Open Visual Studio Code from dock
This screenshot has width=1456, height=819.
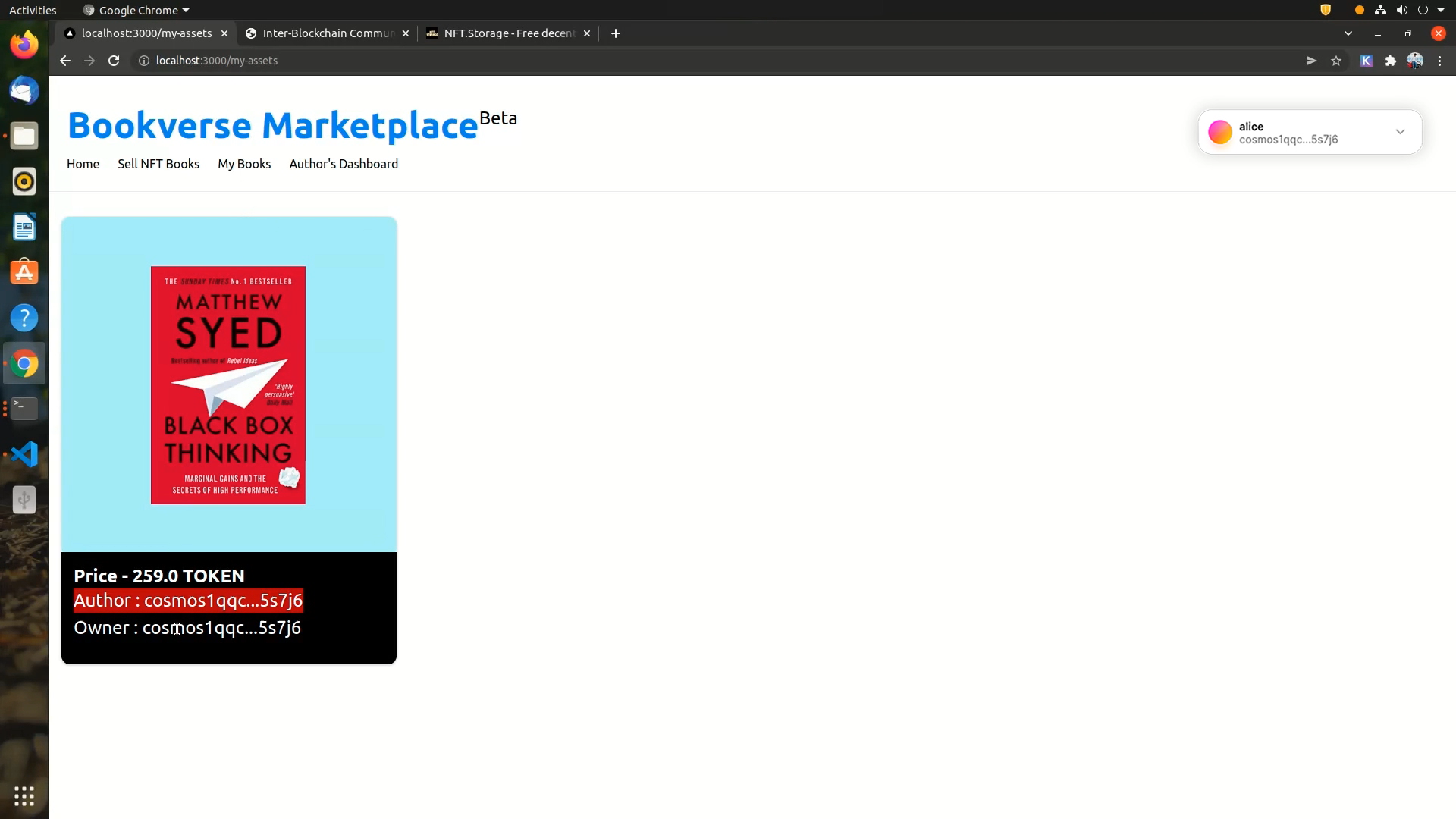[24, 454]
